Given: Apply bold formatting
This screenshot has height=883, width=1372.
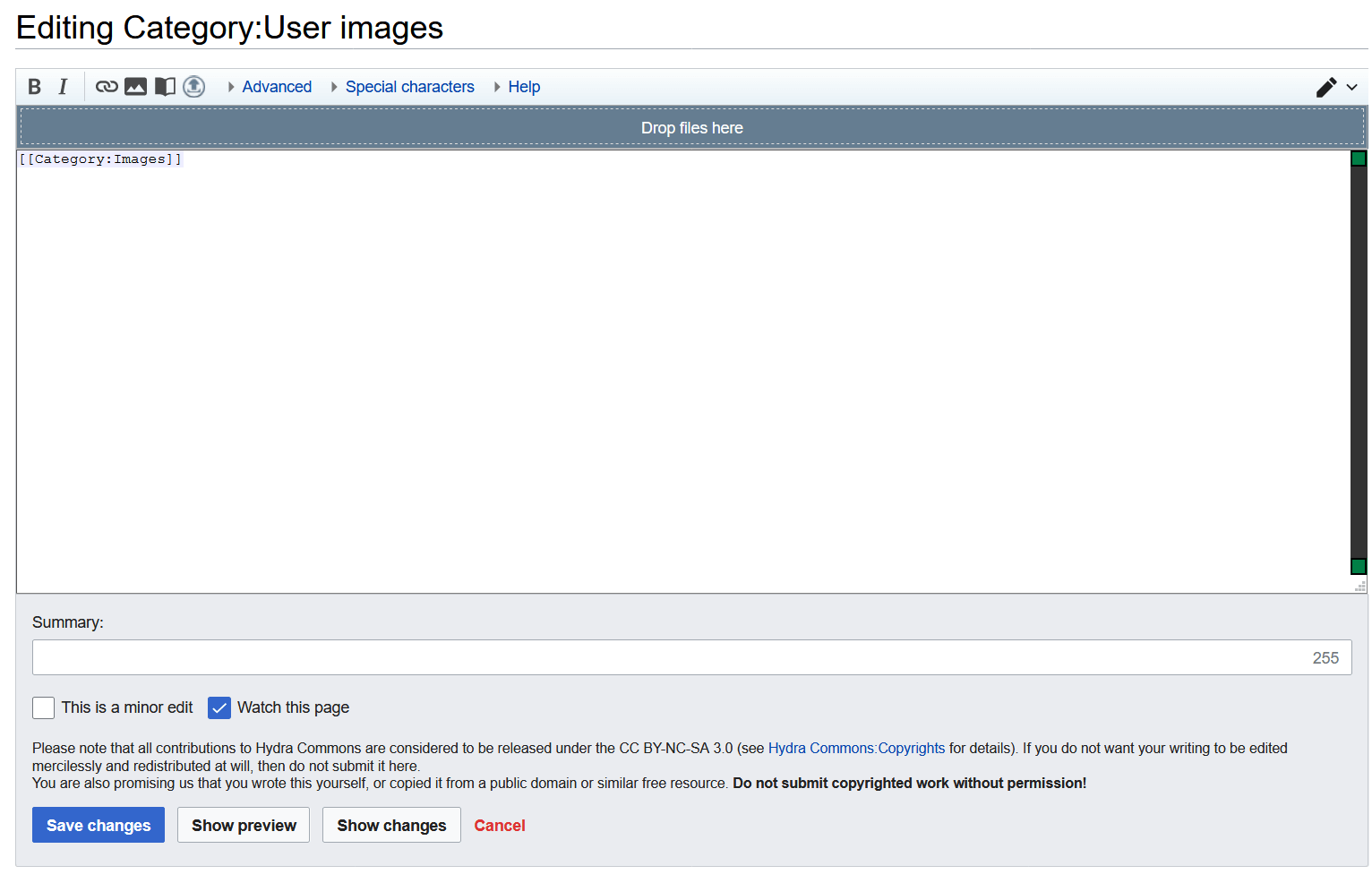Looking at the screenshot, I should [35, 87].
